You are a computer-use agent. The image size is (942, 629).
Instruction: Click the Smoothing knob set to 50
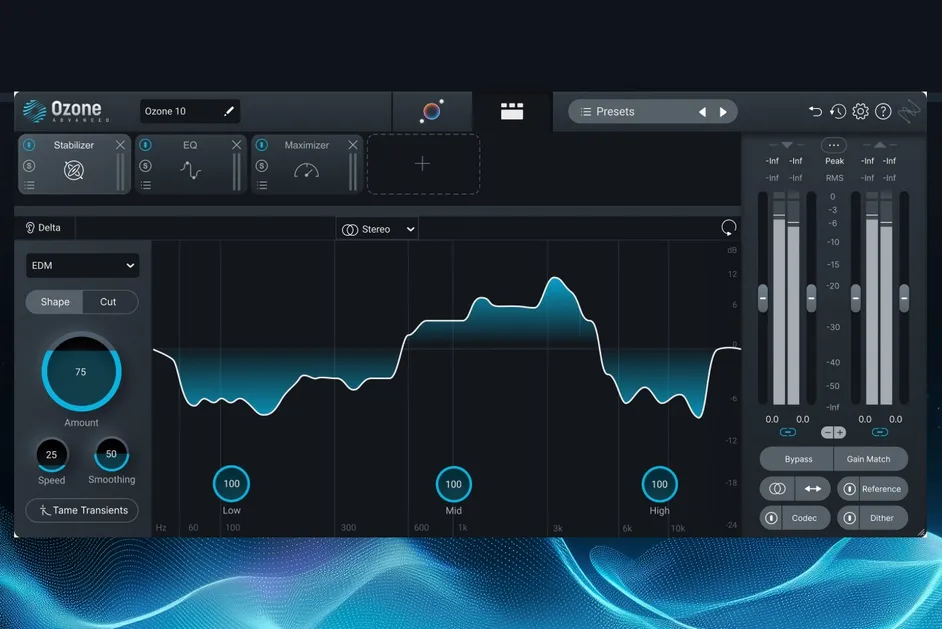(x=111, y=454)
